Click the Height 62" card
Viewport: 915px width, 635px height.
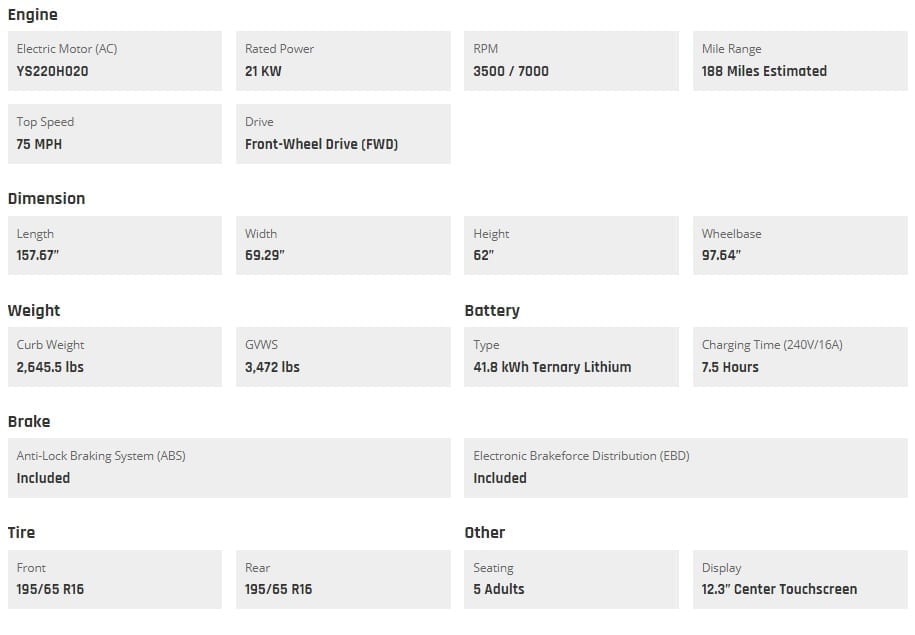[571, 245]
